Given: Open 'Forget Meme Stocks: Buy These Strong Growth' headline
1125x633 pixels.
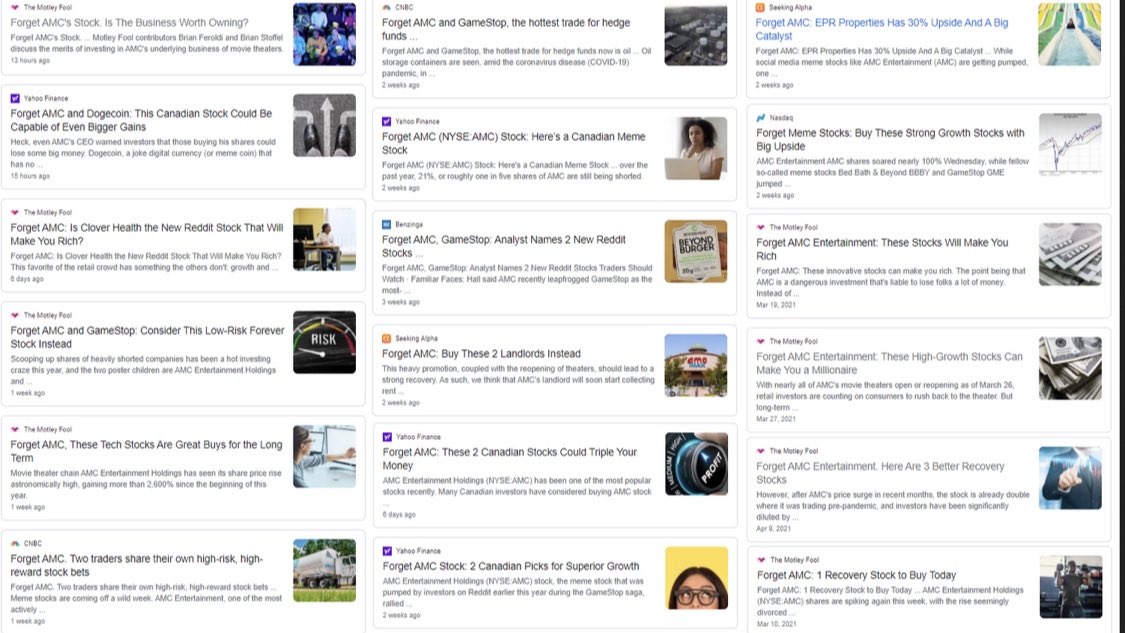Looking at the screenshot, I should (x=890, y=139).
